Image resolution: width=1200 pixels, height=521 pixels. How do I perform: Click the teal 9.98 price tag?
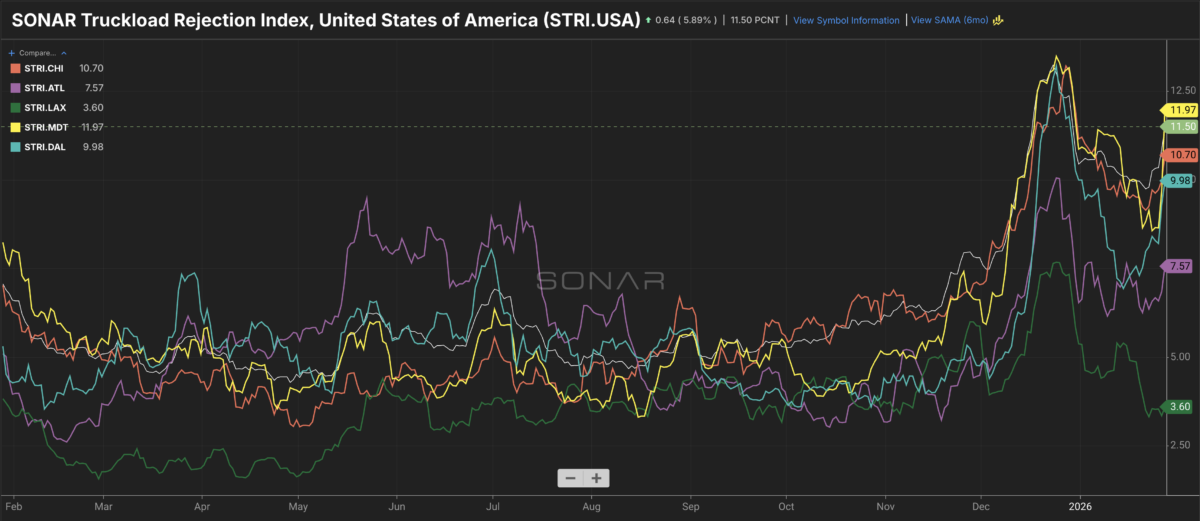pyautogui.click(x=1179, y=180)
